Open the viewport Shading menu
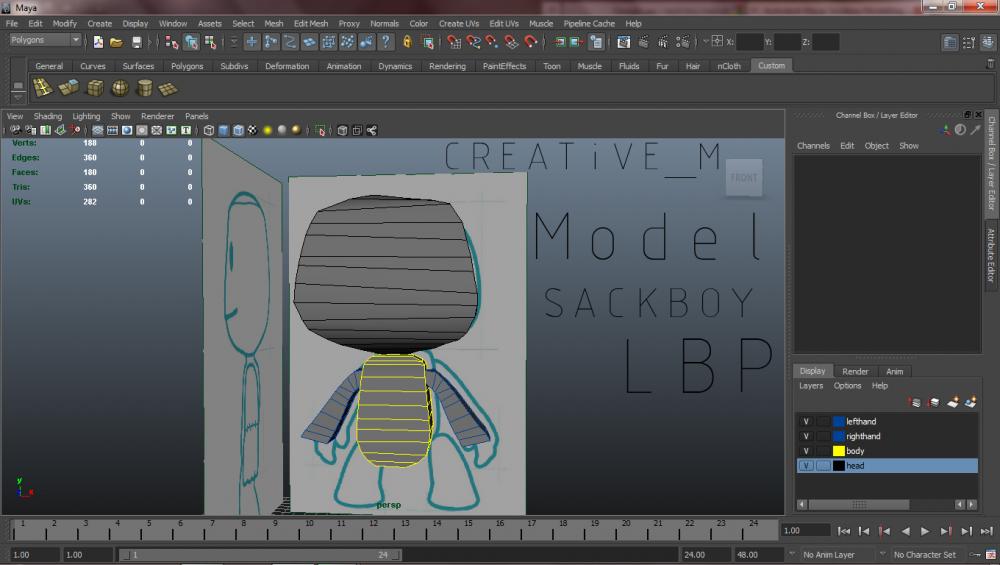This screenshot has height=565, width=1000. 48,116
